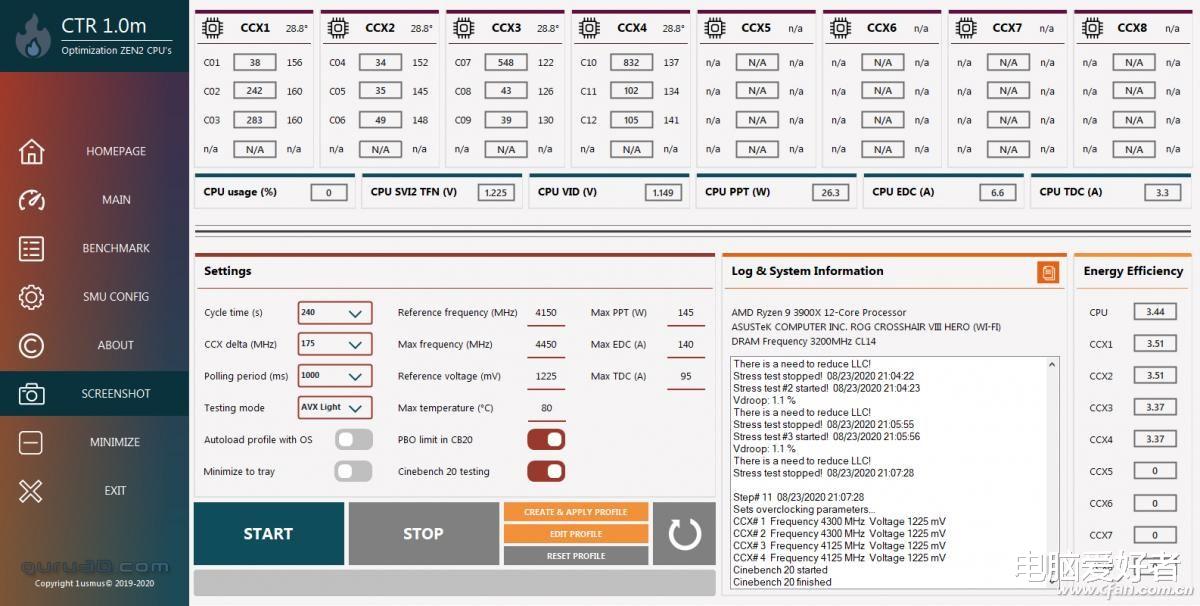Click the Max PPT value field
This screenshot has height=606, width=1200.
pos(685,313)
